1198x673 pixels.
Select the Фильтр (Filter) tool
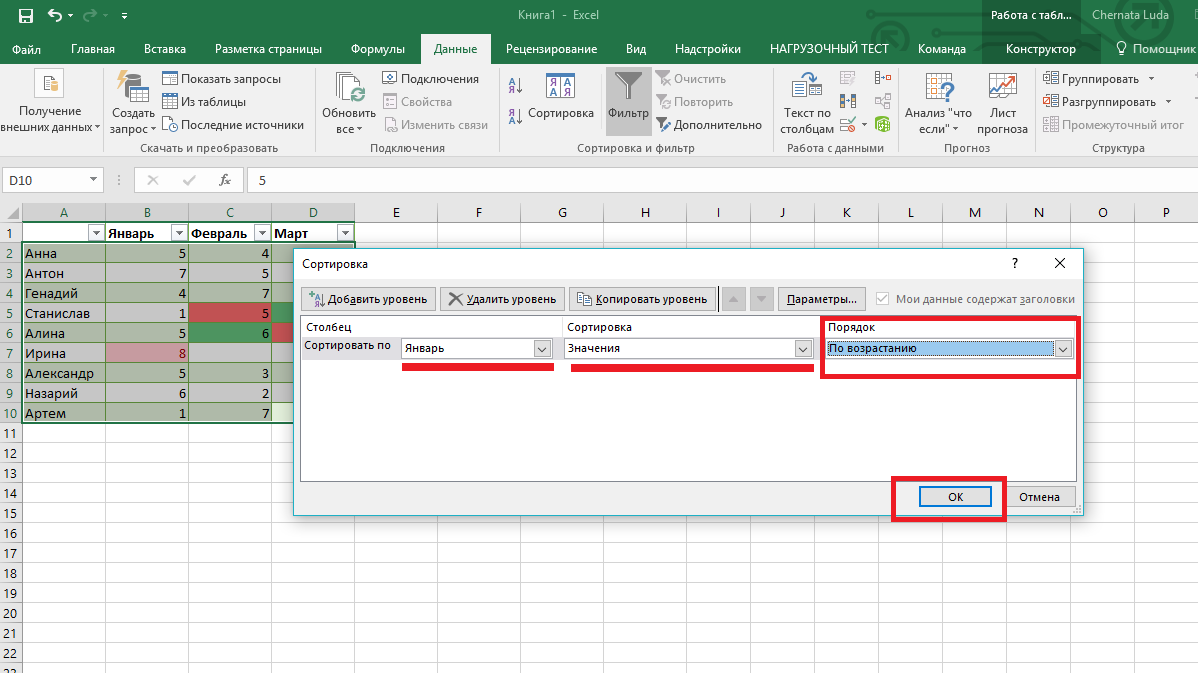(628, 100)
